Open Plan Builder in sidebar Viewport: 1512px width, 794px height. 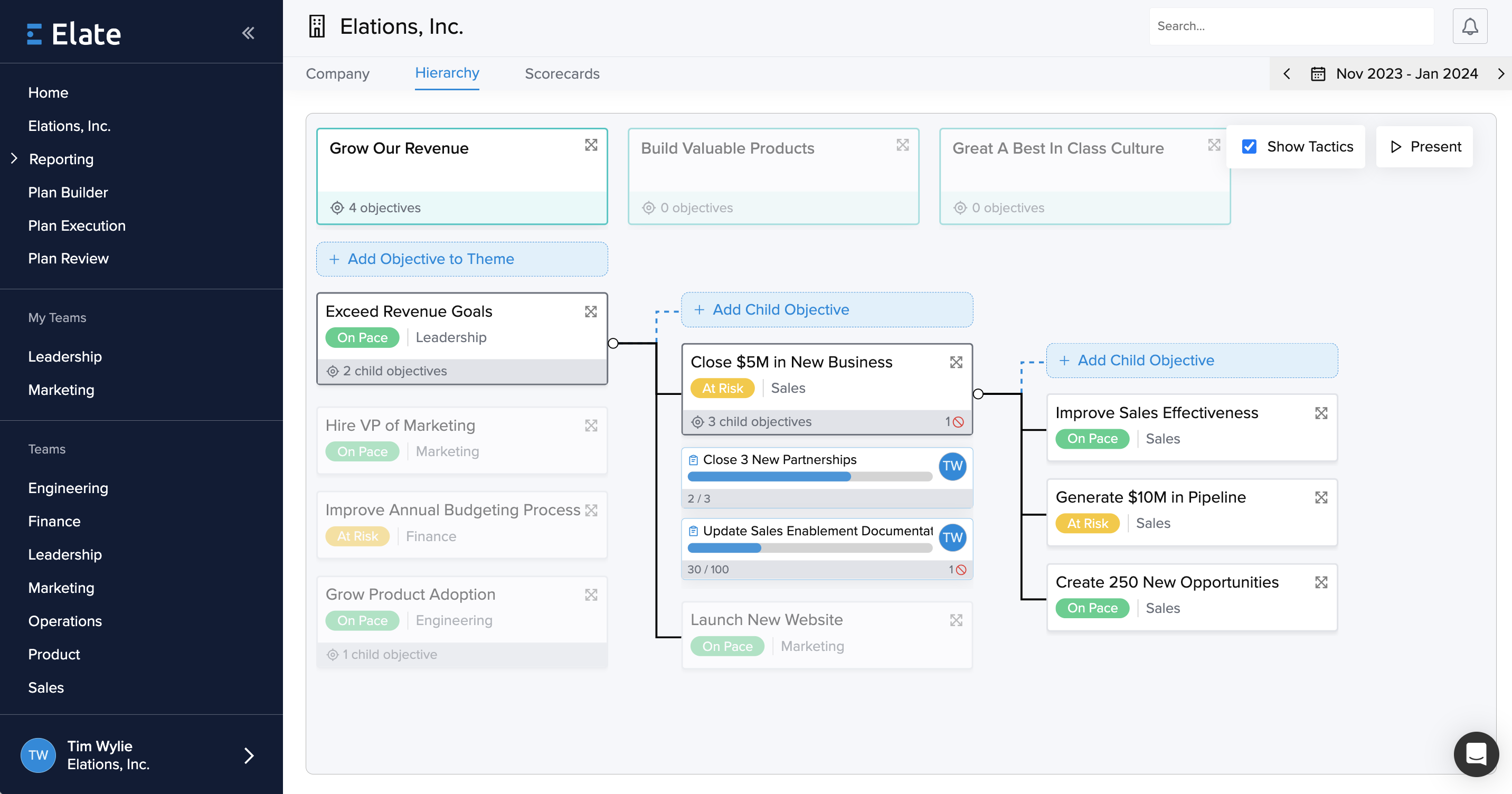[x=68, y=193]
